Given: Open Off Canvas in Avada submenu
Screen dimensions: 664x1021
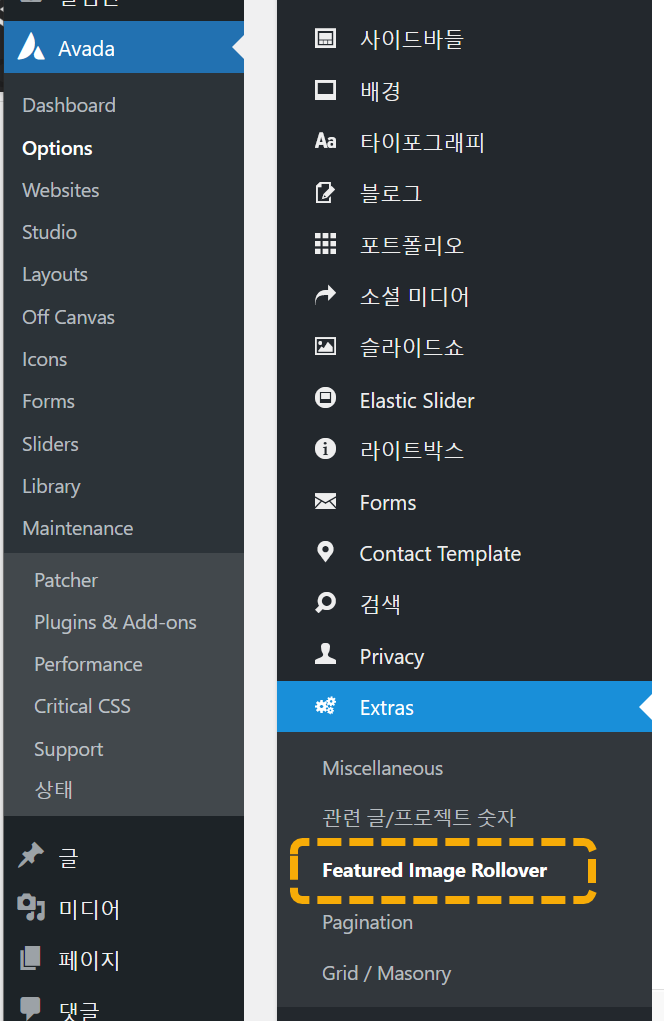Looking at the screenshot, I should (x=68, y=317).
